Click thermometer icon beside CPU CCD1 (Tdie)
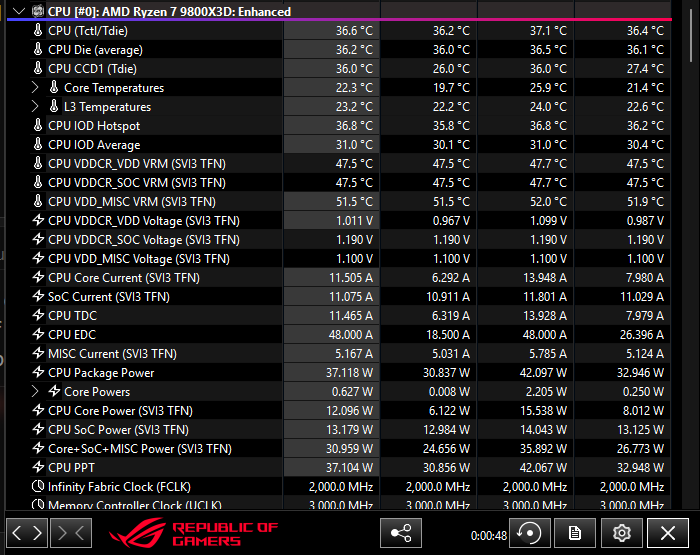Viewport: 700px width, 555px height. (38, 68)
